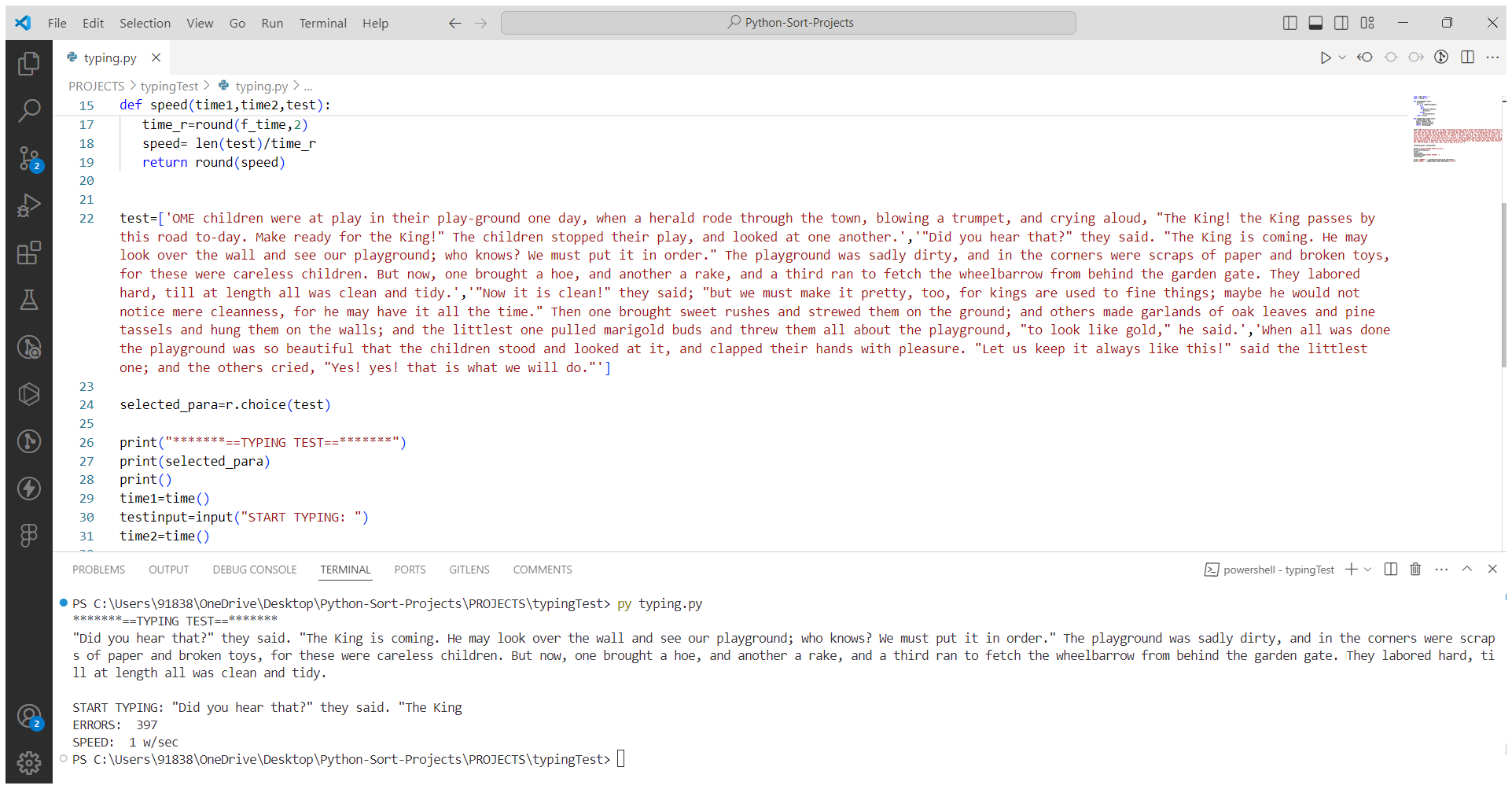The width and height of the screenshot is (1512, 789).
Task: Delete the terminal using trash icon
Action: 1415,570
